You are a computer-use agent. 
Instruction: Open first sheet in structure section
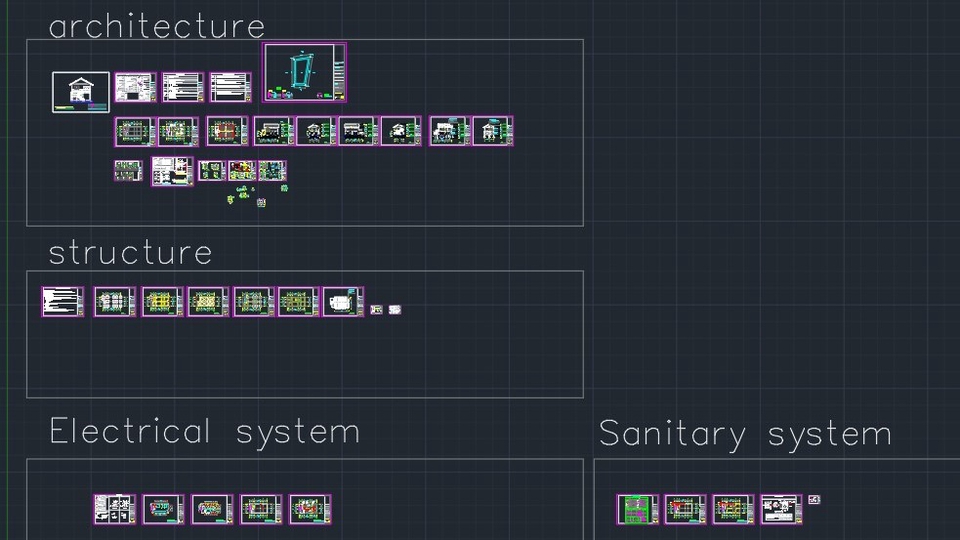pos(63,302)
